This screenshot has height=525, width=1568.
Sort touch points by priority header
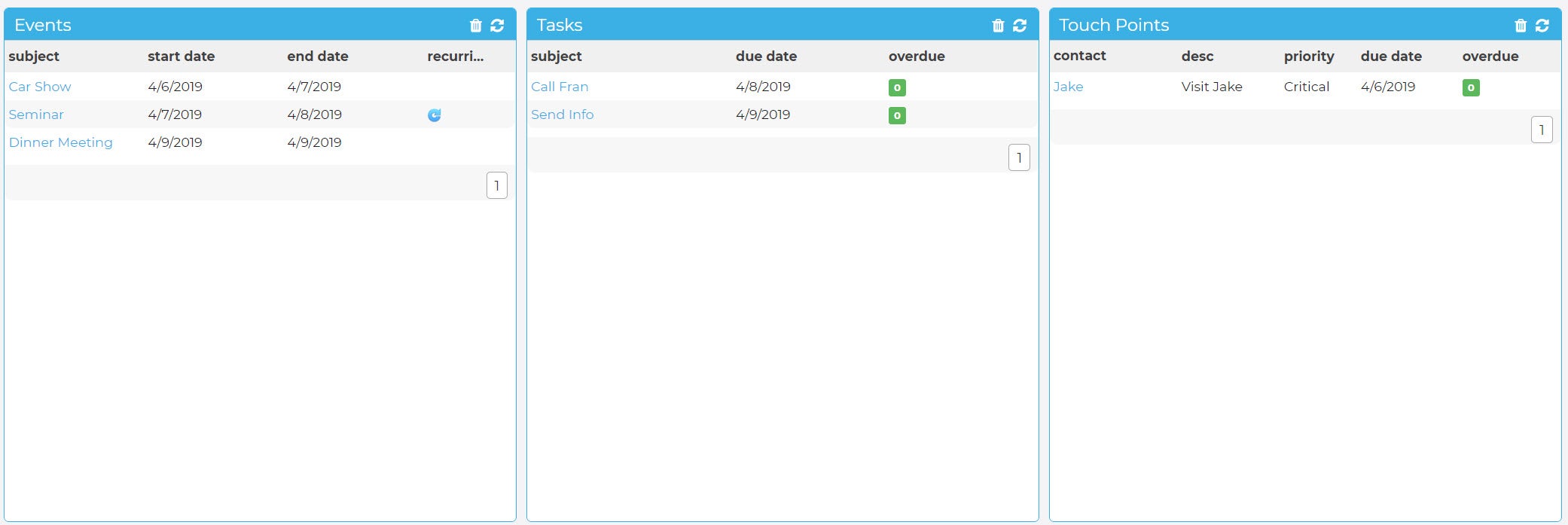pos(1309,56)
